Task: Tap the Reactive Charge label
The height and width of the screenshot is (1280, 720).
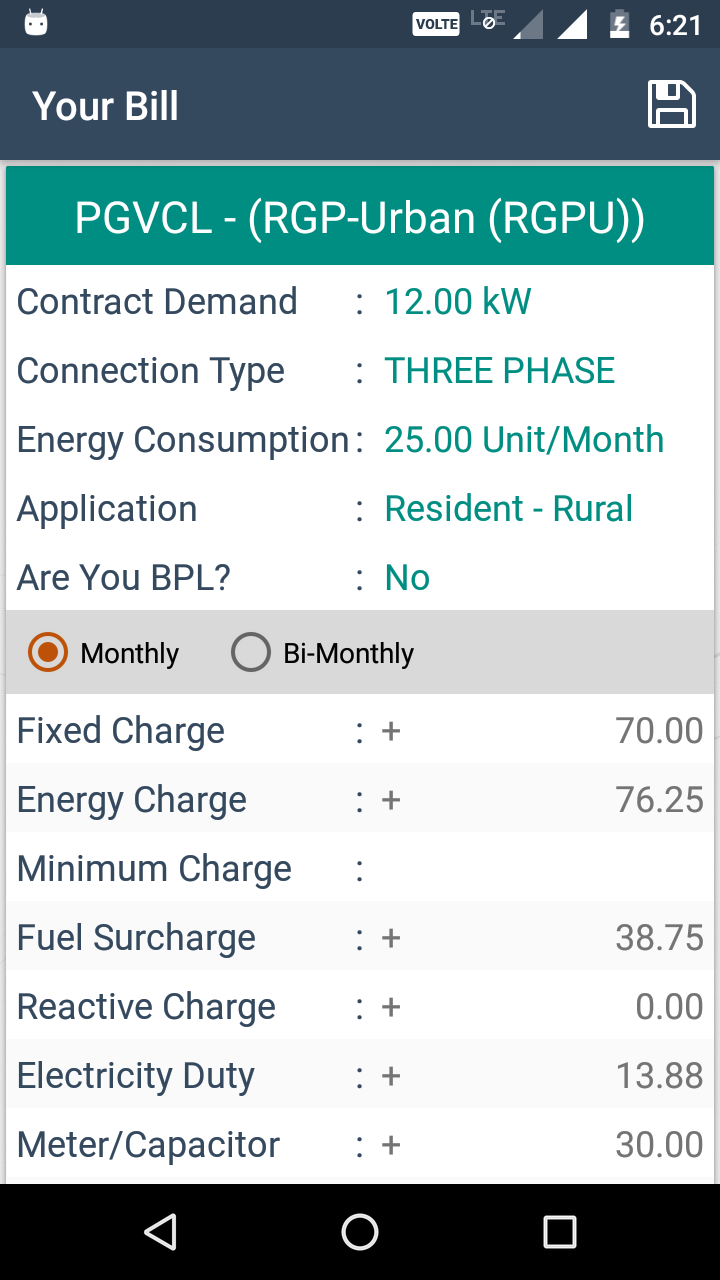Action: pyautogui.click(x=146, y=1007)
